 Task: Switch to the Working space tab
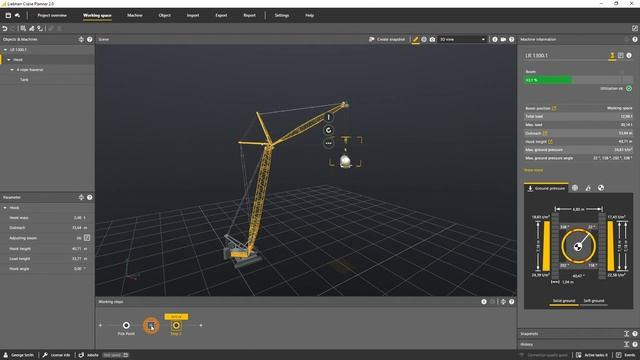click(97, 16)
